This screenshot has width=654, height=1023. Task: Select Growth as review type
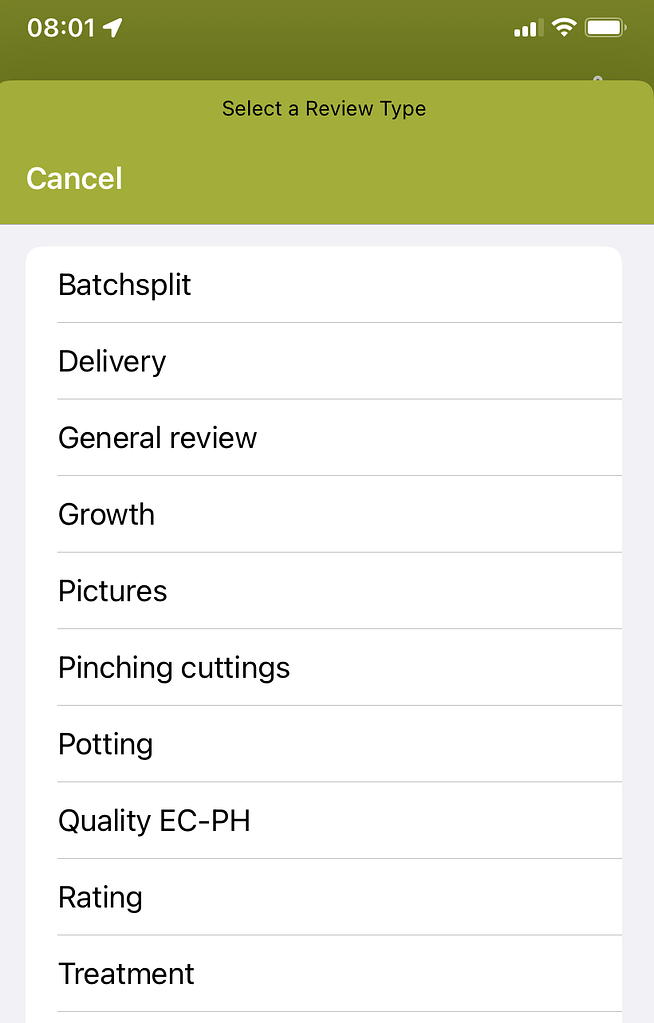325,514
